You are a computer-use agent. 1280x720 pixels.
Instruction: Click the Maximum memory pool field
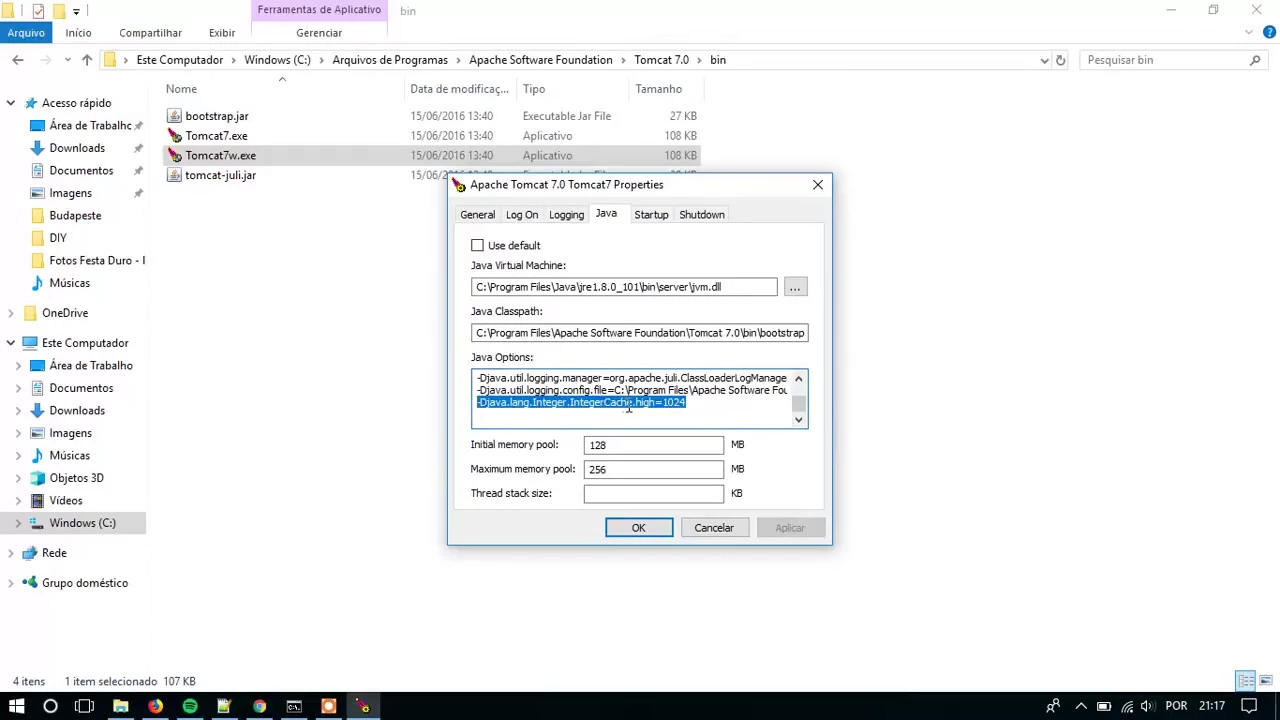[x=653, y=469]
